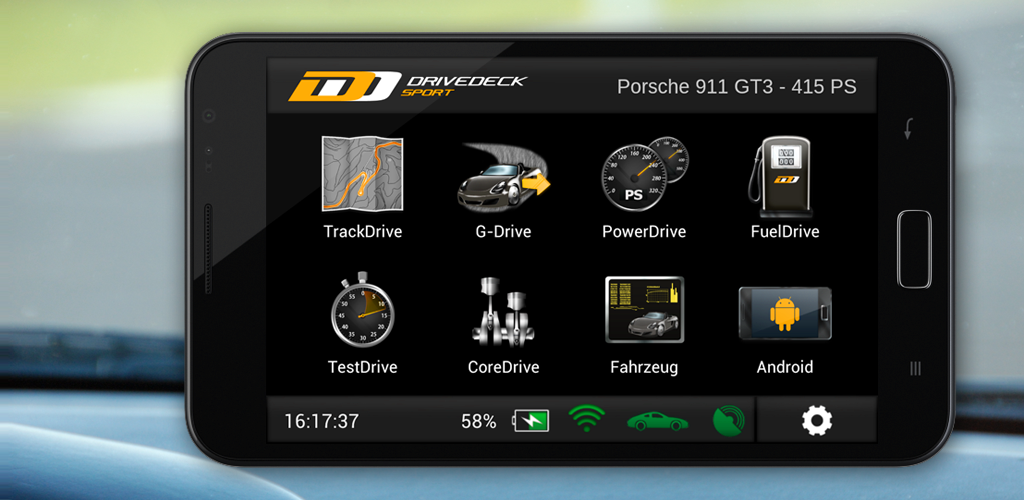Tap the green Wi-Fi status icon
This screenshot has height=500, width=1024.
coord(586,418)
